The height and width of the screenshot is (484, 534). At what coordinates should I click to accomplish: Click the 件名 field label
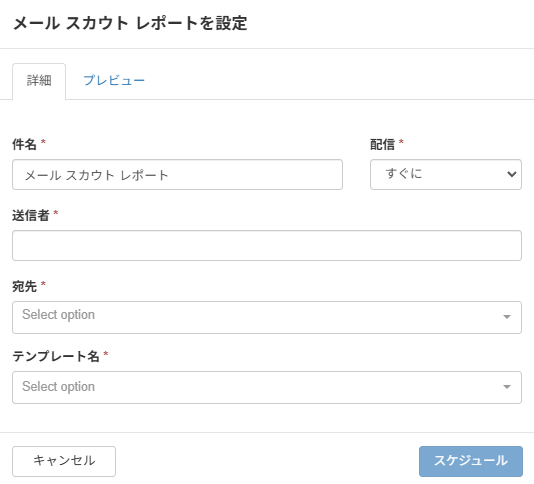click(24, 144)
